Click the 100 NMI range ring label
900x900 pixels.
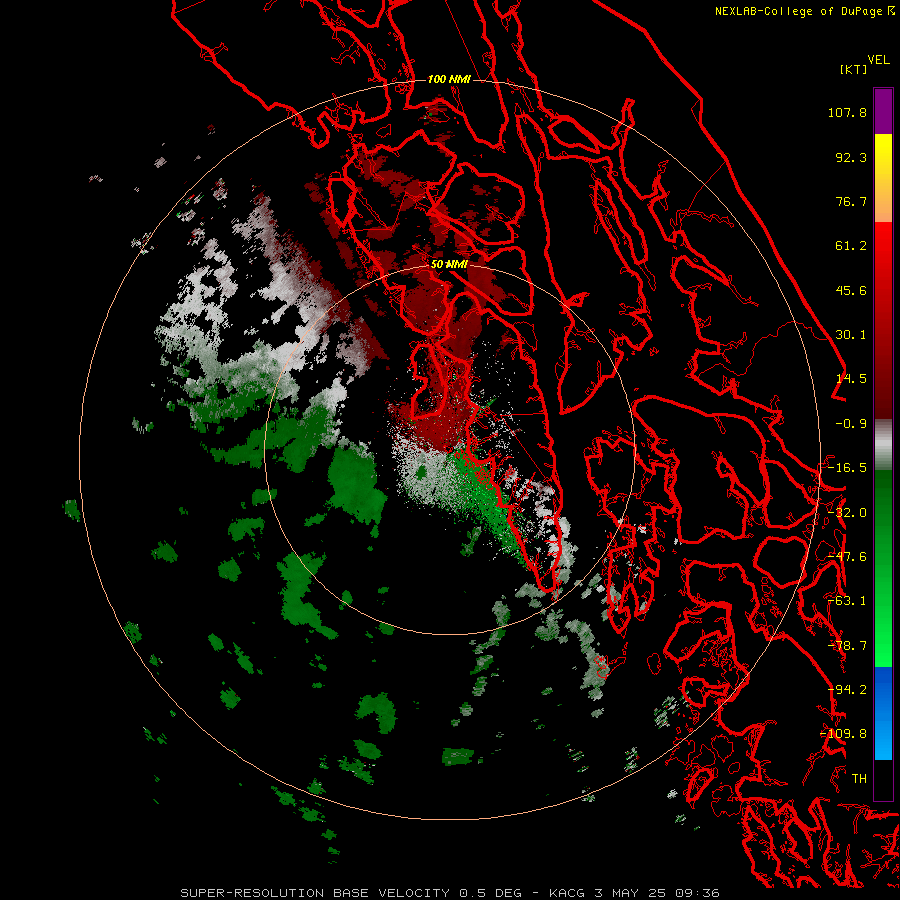click(449, 79)
